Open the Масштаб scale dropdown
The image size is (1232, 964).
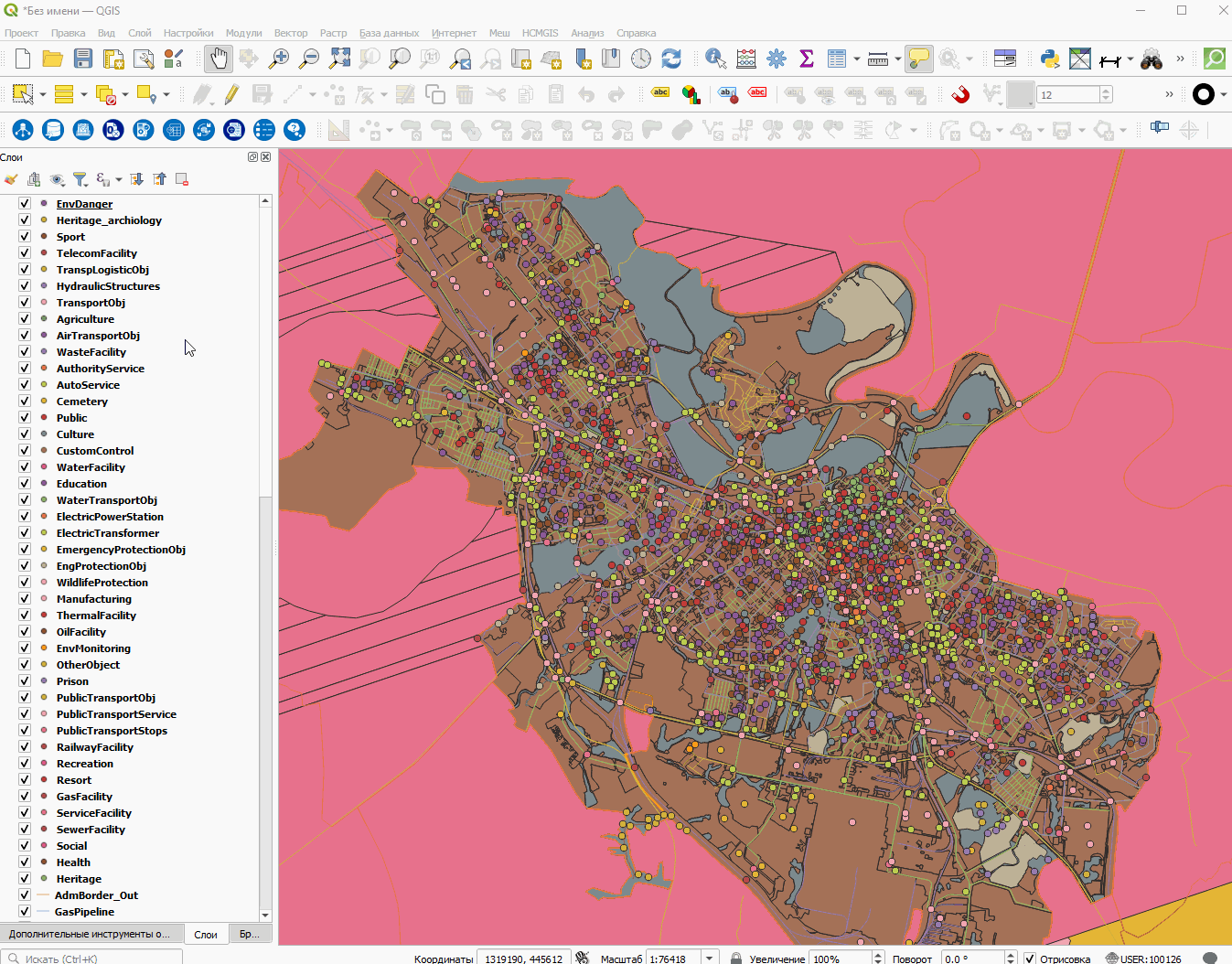click(x=710, y=959)
